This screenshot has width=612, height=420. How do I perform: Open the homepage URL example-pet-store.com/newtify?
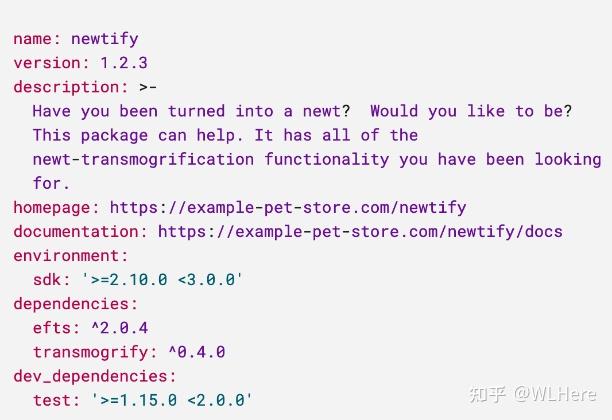pyautogui.click(x=288, y=208)
